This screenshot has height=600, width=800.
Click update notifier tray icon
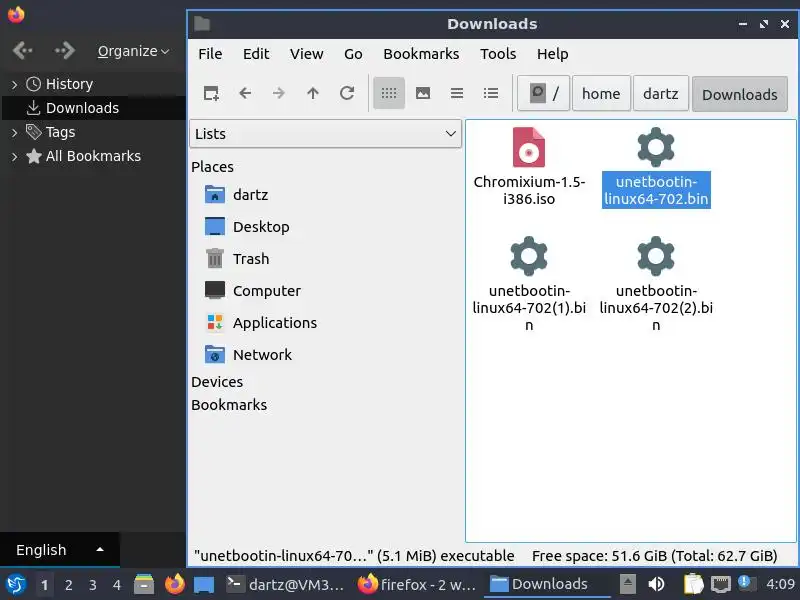(747, 584)
